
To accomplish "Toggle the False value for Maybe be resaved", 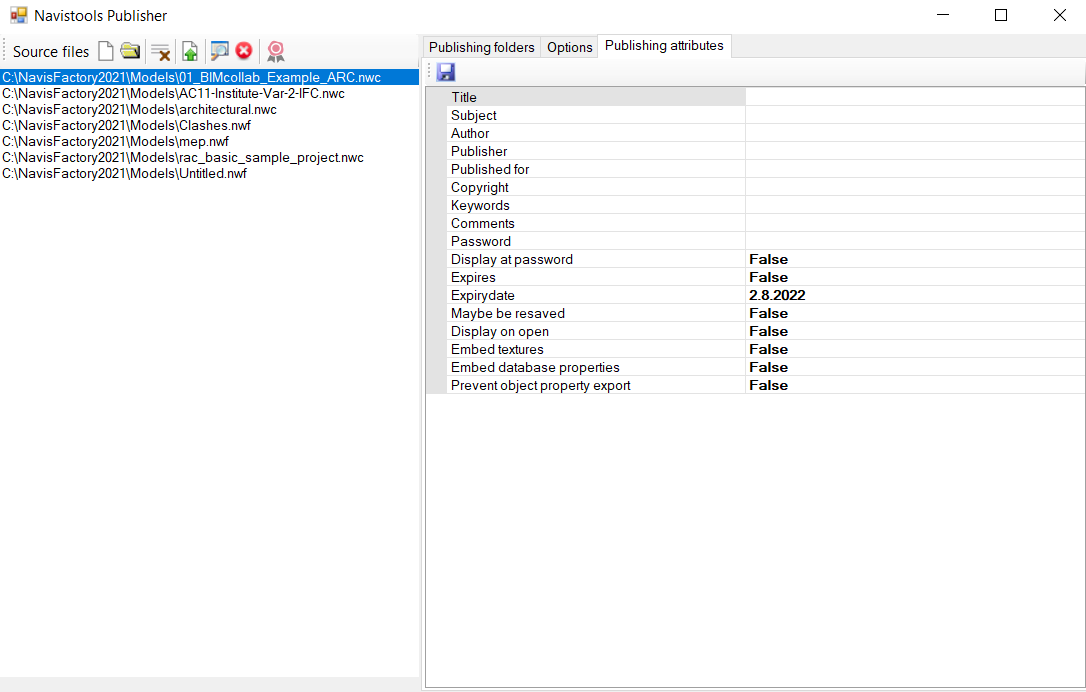I will (x=915, y=313).
